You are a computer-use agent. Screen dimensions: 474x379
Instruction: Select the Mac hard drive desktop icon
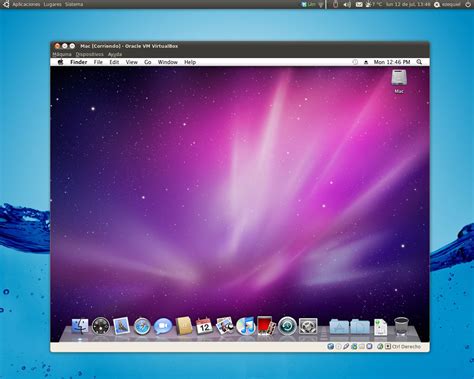[x=399, y=78]
